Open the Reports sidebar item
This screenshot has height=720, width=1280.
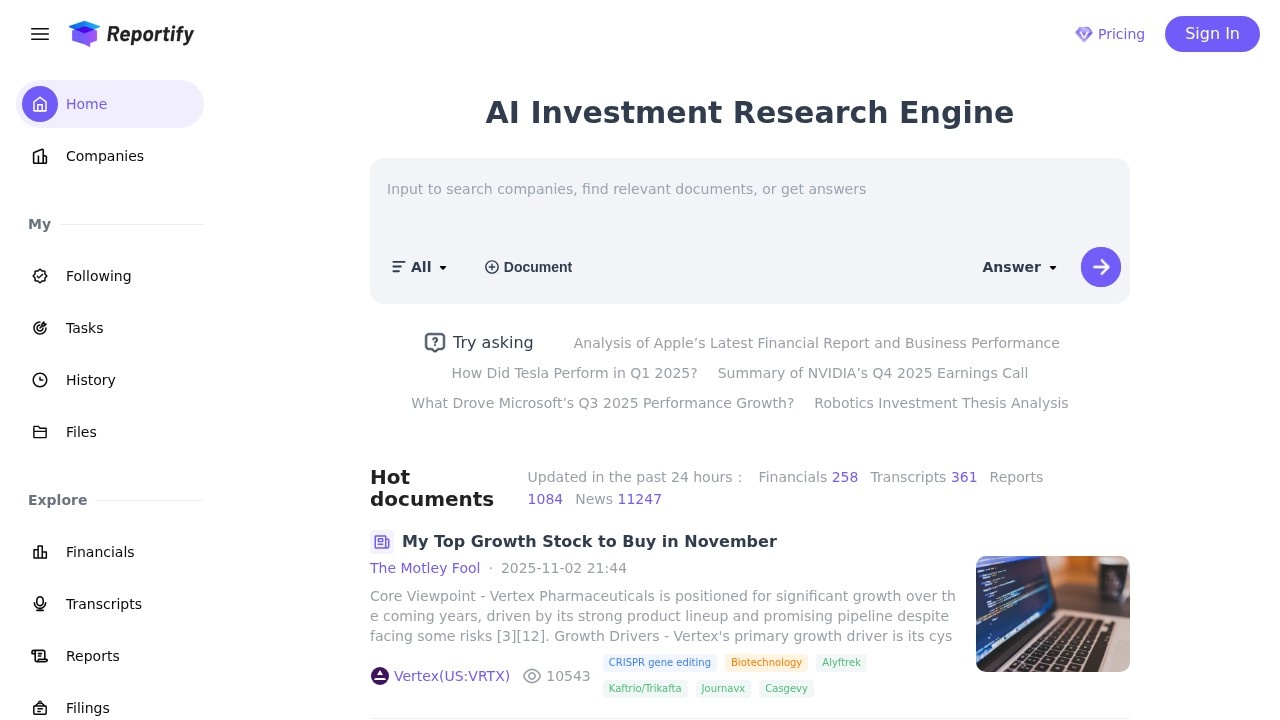92,656
